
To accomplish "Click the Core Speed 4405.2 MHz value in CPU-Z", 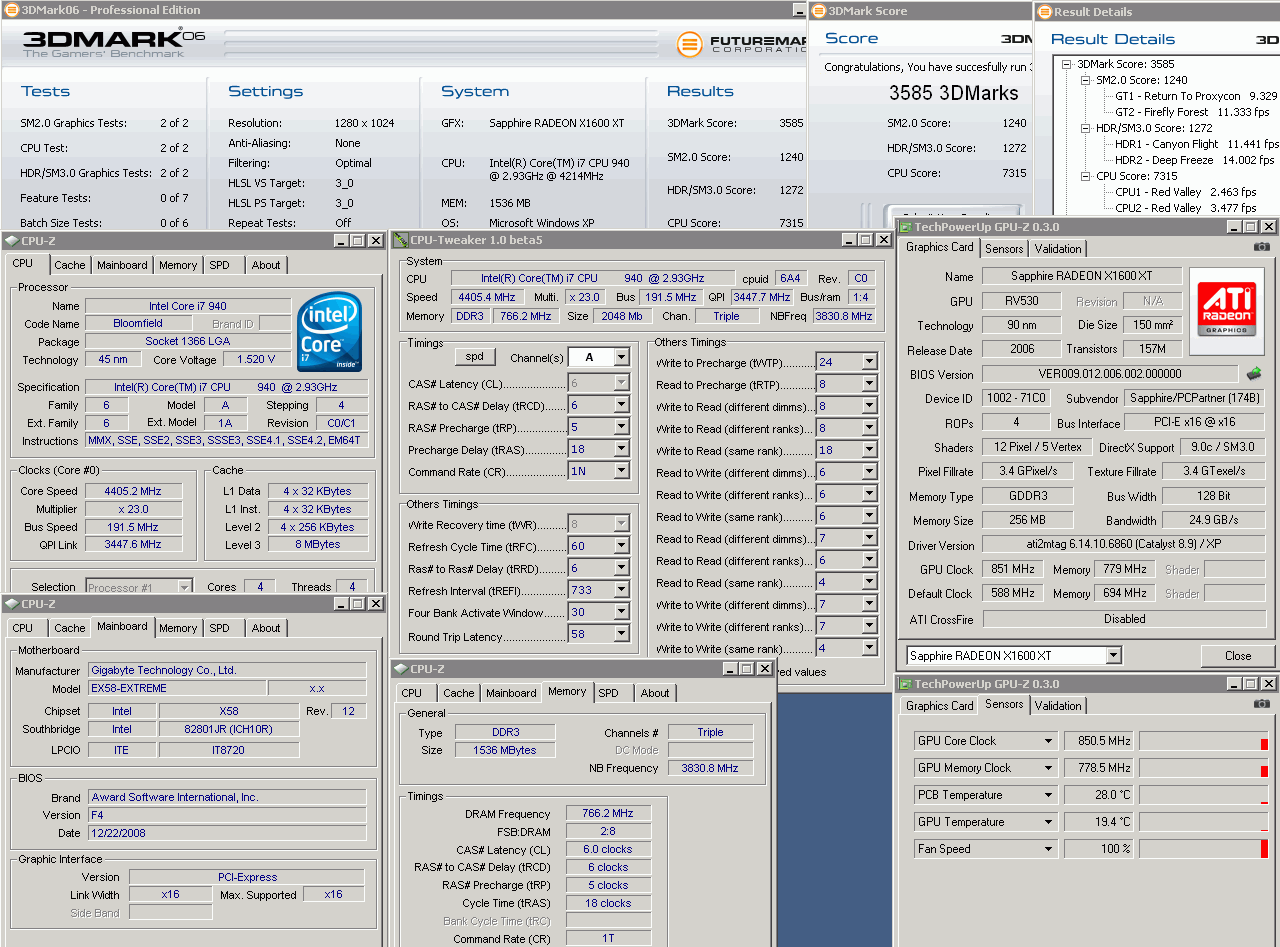I will click(x=132, y=491).
